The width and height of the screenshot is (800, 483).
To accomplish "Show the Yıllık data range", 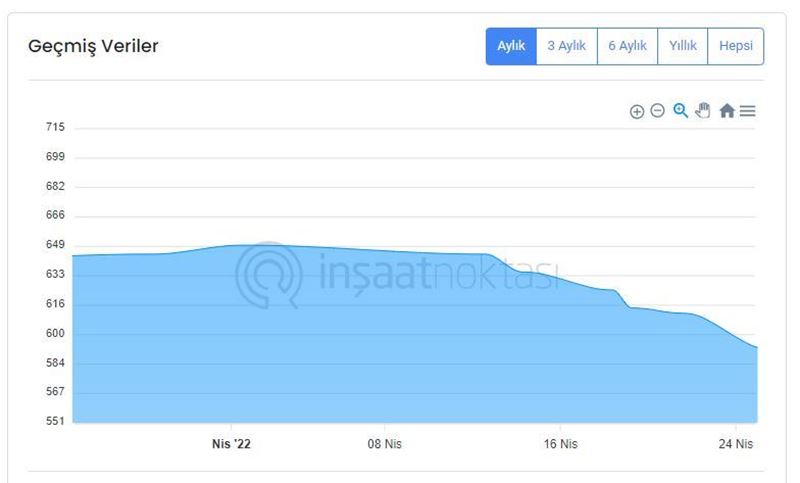I will [683, 46].
